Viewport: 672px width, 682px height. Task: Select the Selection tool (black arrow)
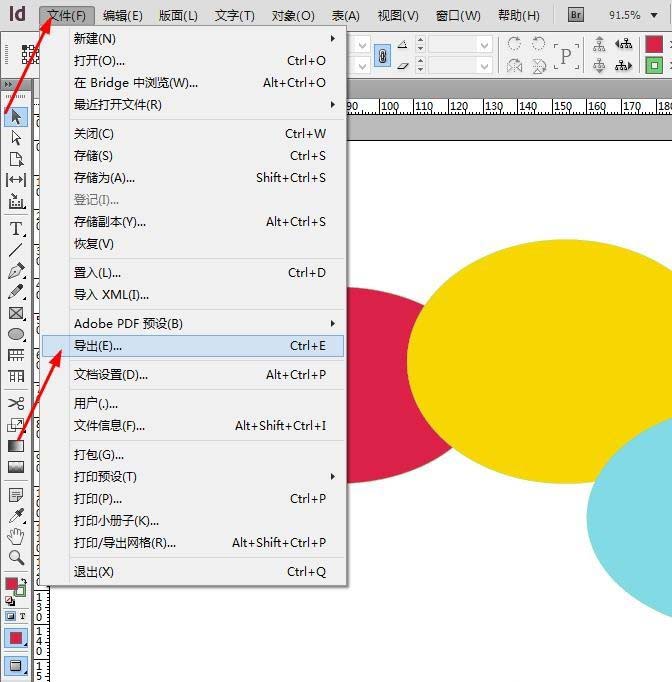click(x=16, y=117)
